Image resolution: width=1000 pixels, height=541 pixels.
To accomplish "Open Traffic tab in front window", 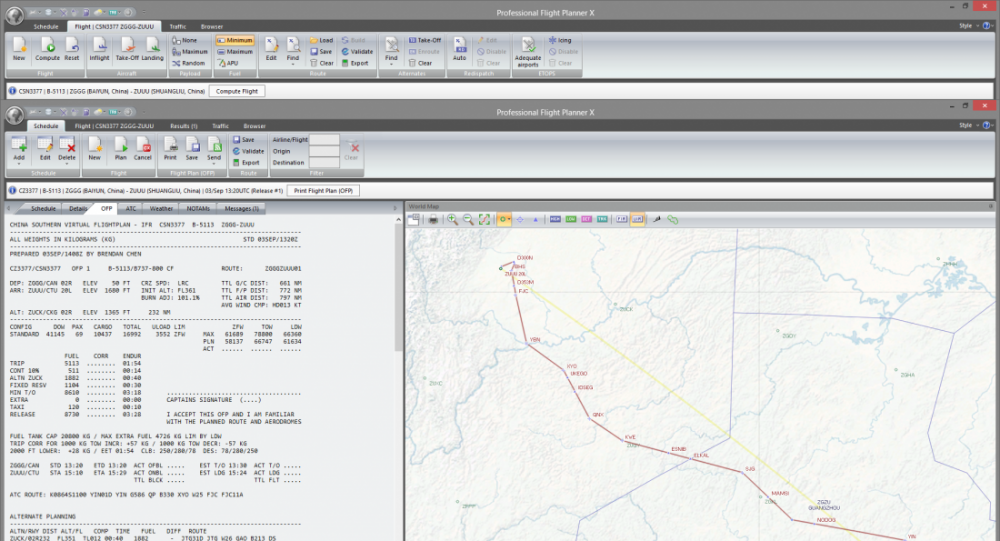I will tap(221, 126).
